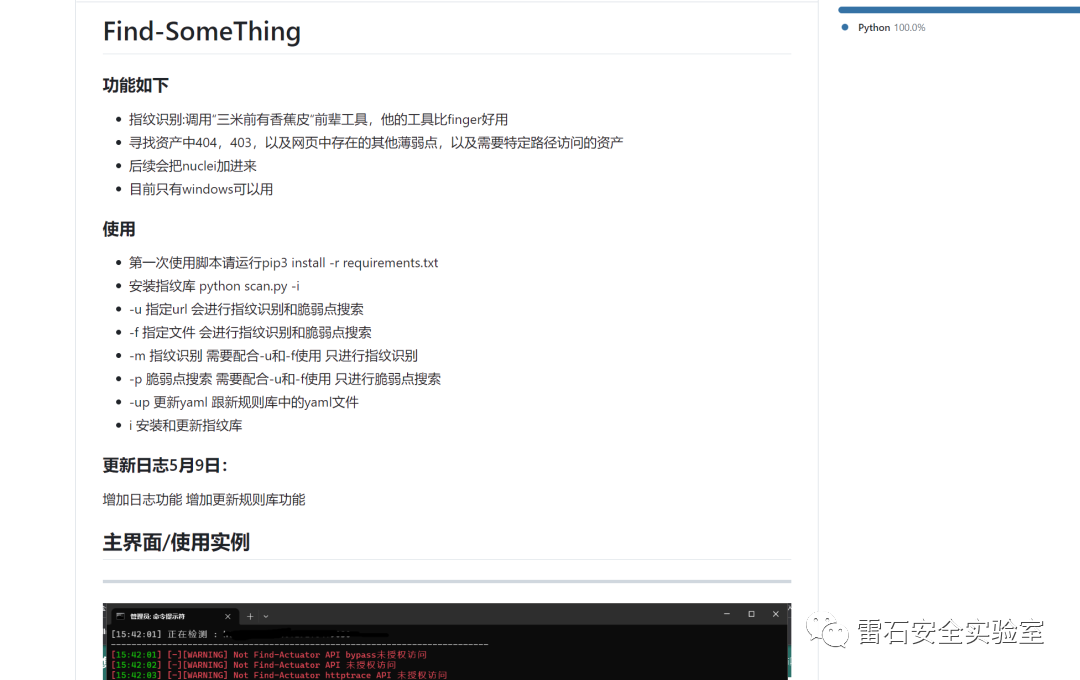
Task: Open the terminal screenshot image
Action: 446,641
